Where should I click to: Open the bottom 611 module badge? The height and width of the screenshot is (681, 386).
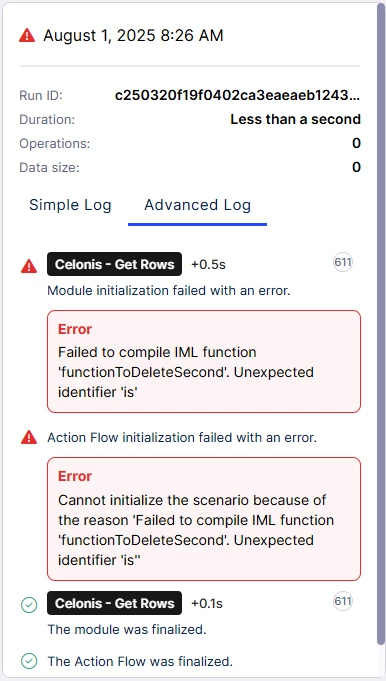343,601
